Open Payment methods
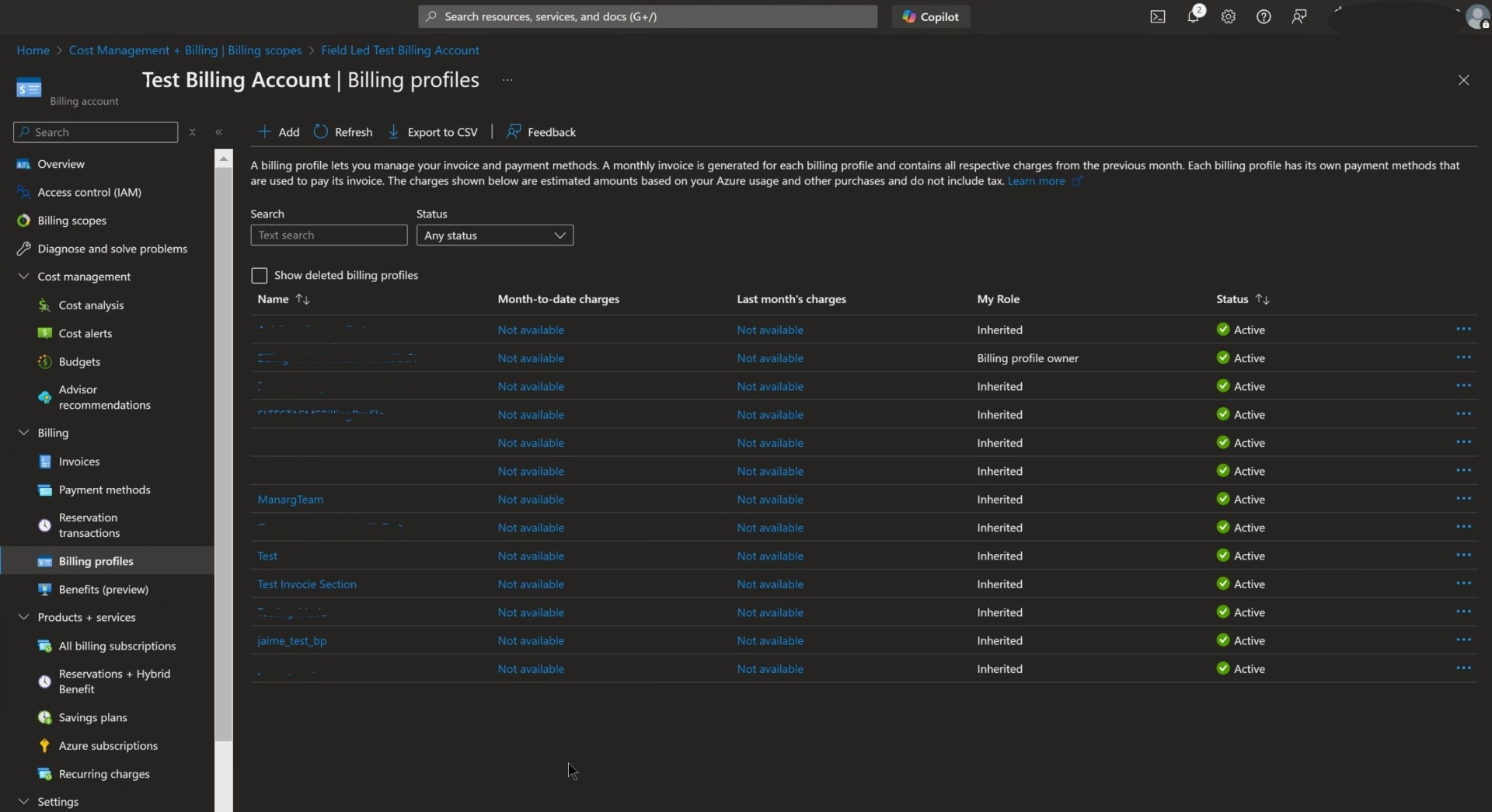This screenshot has width=1492, height=812. click(104, 490)
